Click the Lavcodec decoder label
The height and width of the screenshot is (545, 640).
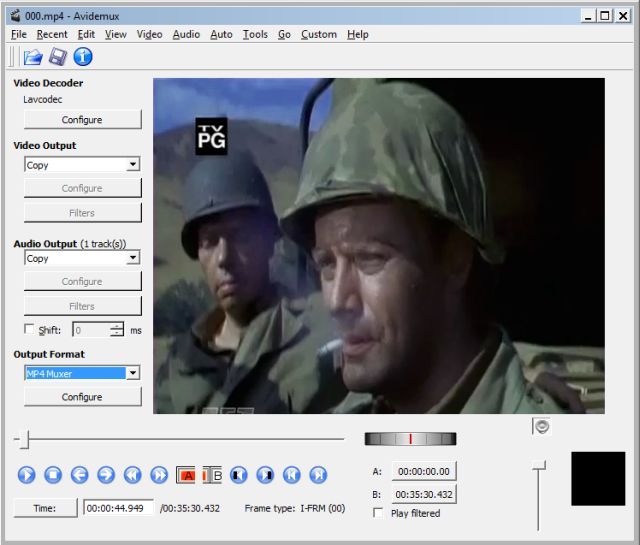coord(42,99)
